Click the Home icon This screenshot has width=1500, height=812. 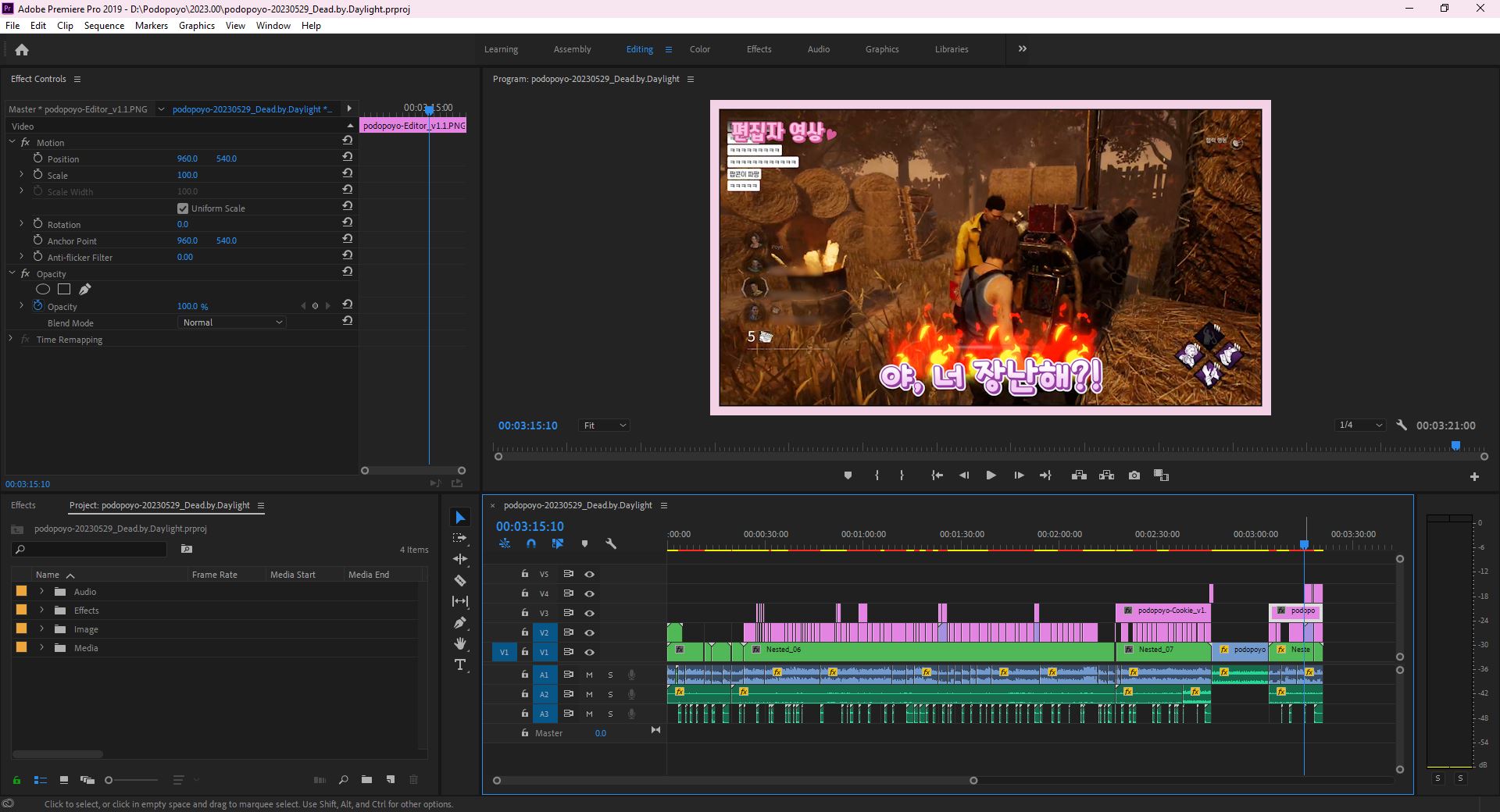coord(22,49)
